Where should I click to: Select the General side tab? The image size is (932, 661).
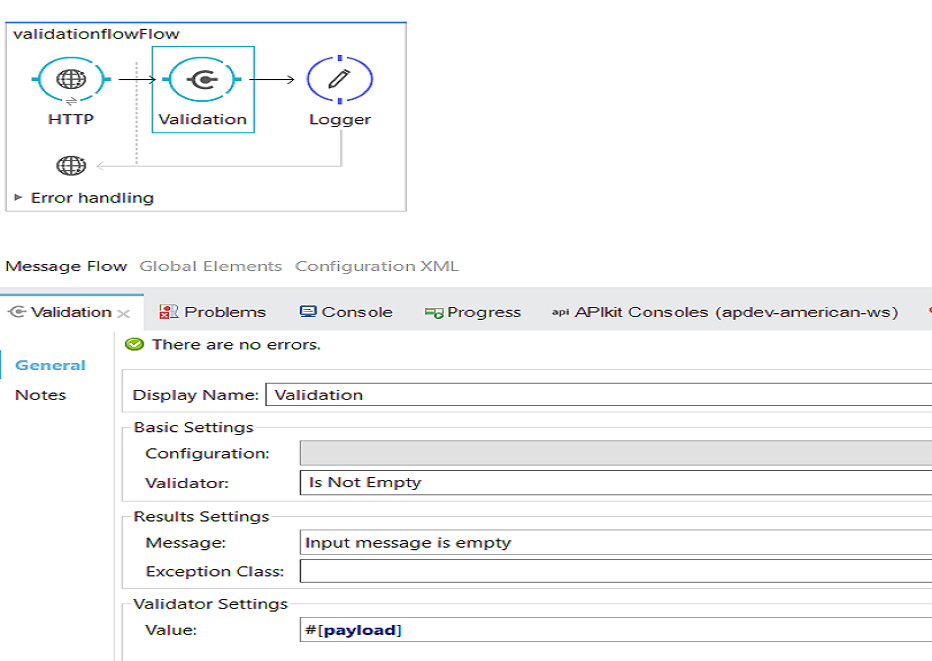coord(50,365)
